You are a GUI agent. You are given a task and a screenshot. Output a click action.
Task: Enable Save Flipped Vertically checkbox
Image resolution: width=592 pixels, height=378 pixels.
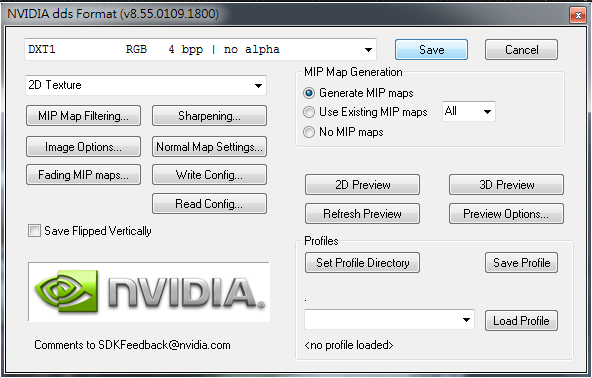click(34, 231)
